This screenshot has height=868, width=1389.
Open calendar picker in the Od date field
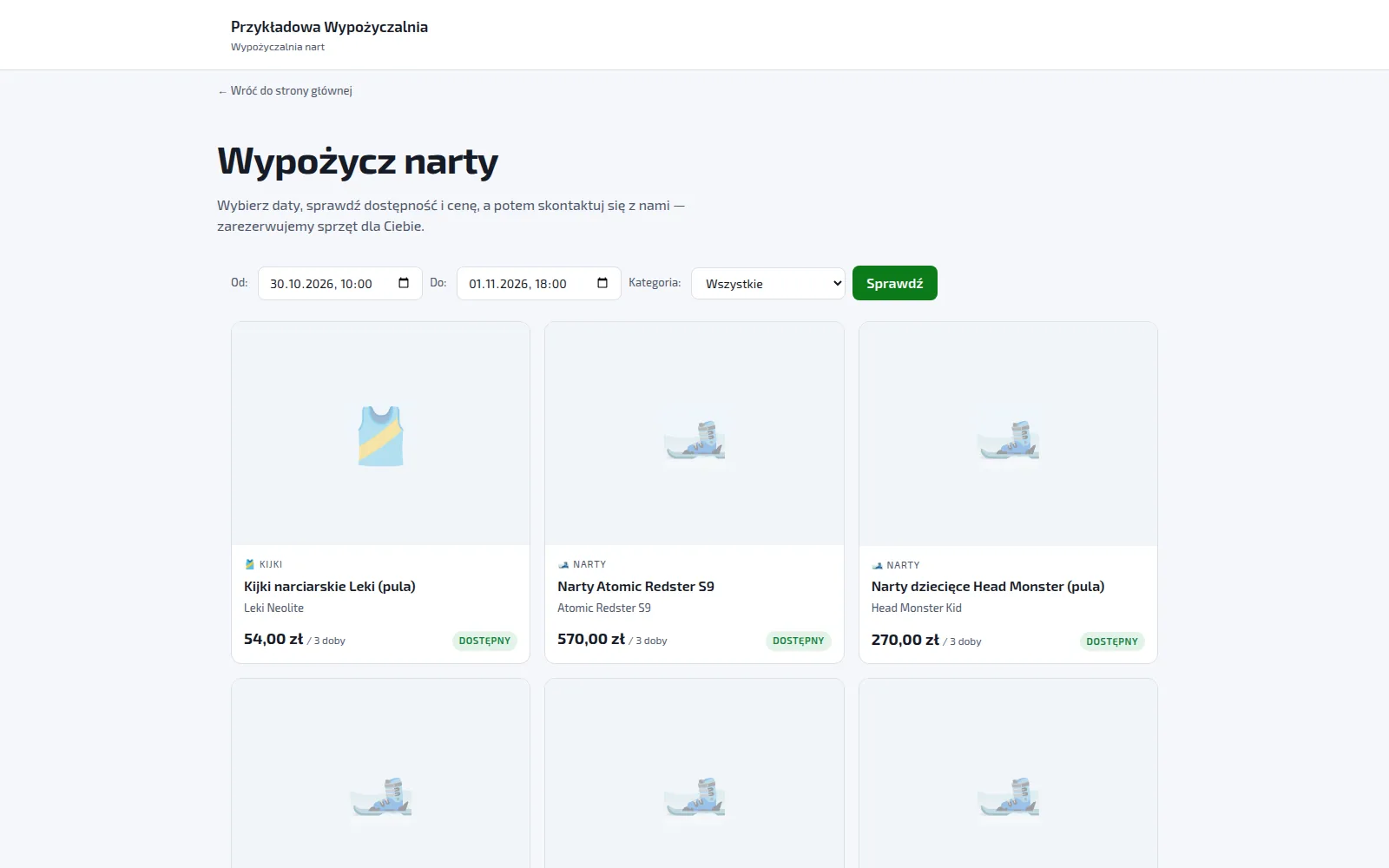click(x=404, y=283)
